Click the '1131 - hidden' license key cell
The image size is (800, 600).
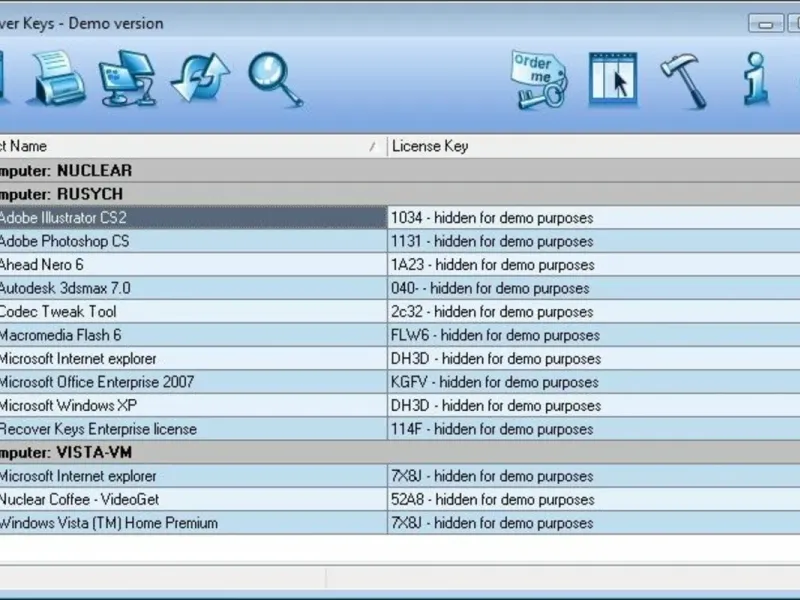[x=594, y=241]
